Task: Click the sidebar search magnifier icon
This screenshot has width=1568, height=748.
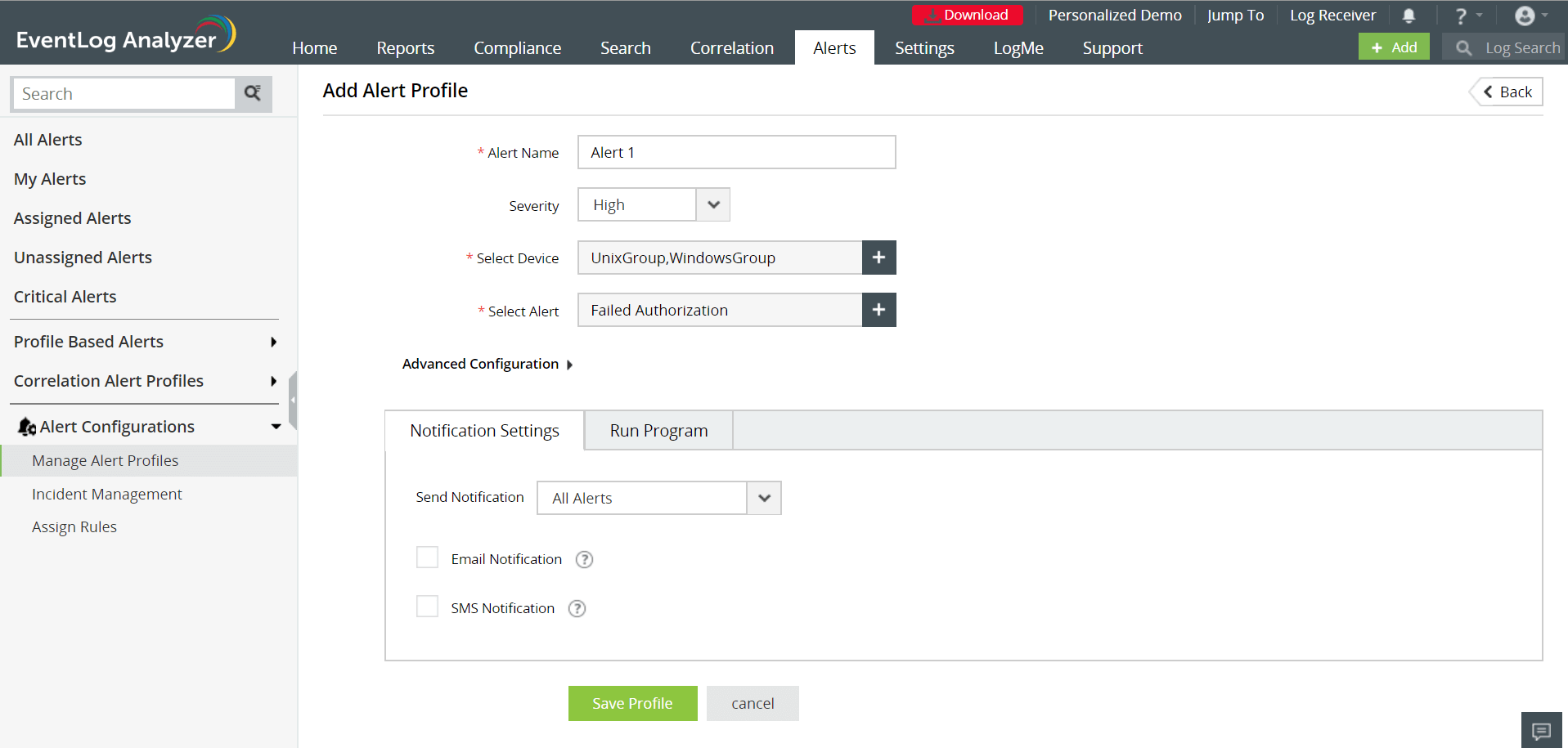Action: point(253,93)
